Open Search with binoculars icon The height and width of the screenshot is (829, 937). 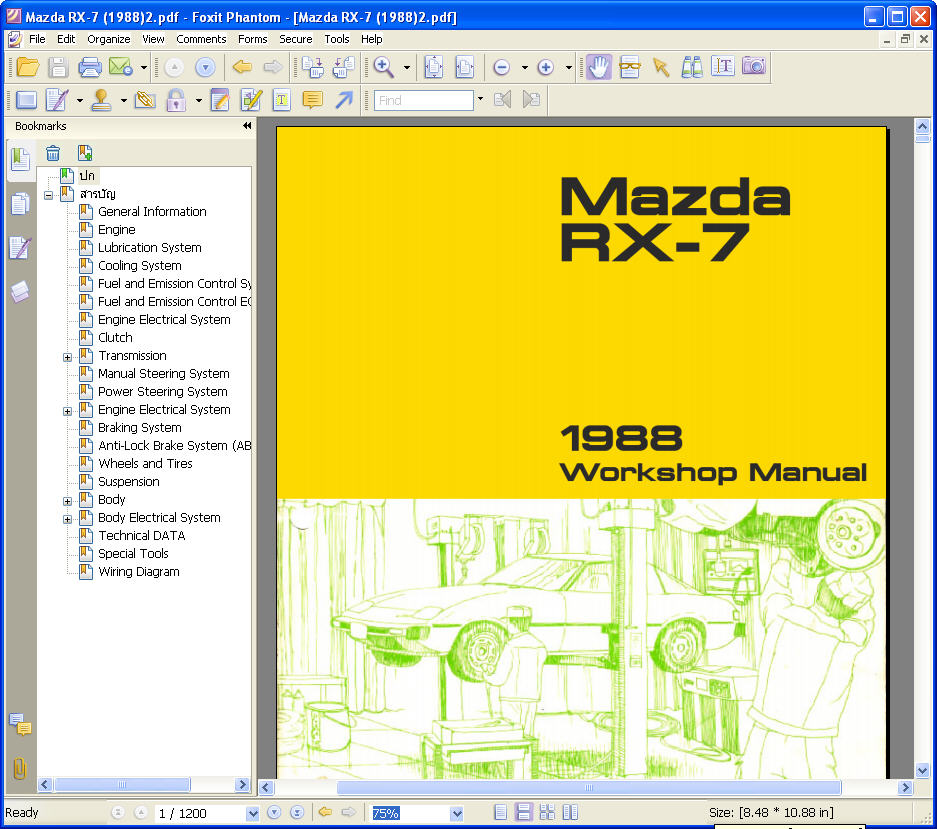[x=692, y=67]
